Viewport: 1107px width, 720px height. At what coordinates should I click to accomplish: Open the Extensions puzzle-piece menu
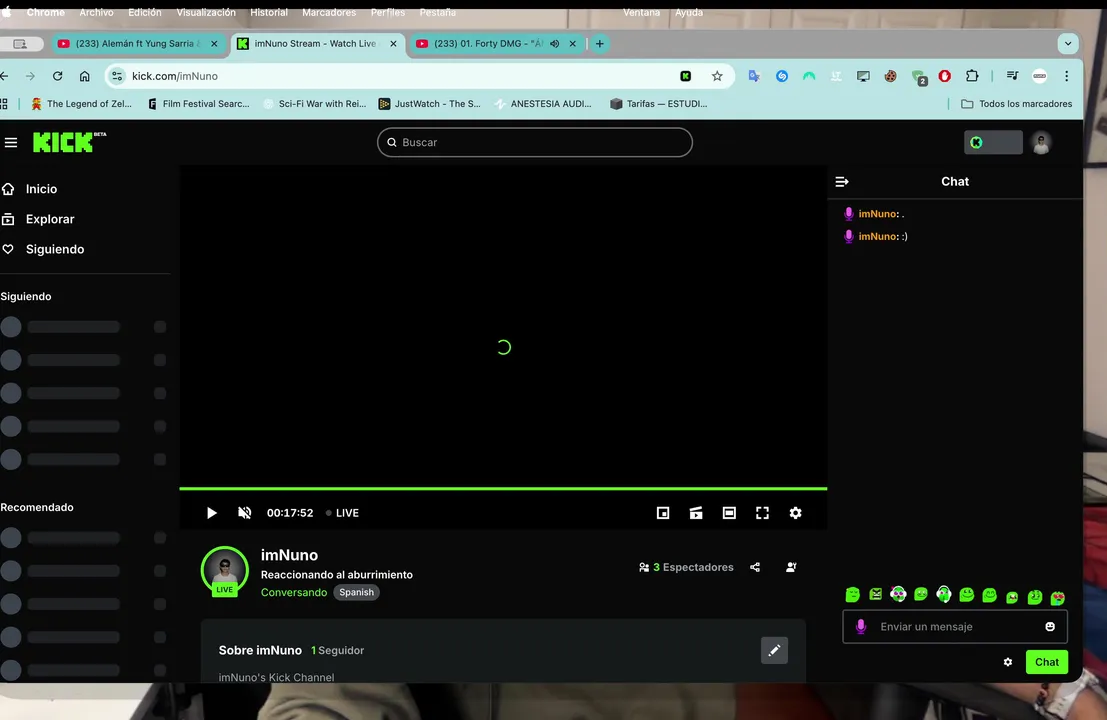click(972, 76)
